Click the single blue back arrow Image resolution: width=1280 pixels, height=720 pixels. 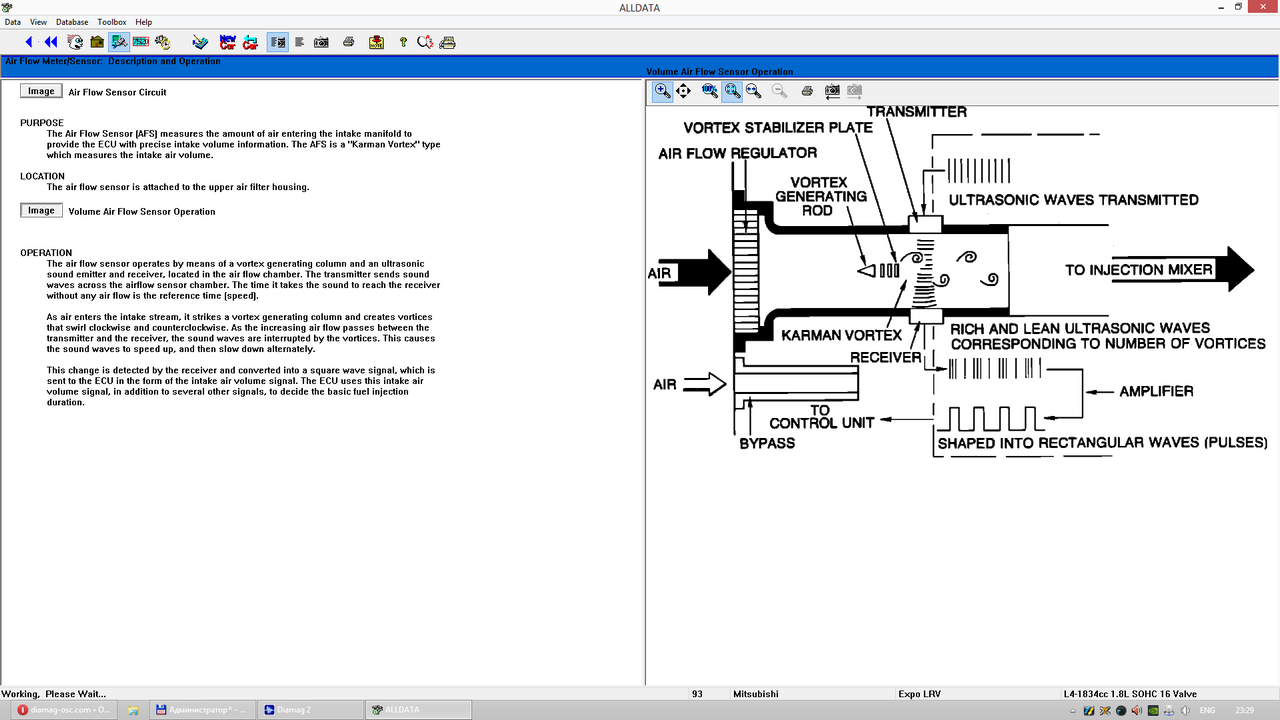[x=29, y=42]
